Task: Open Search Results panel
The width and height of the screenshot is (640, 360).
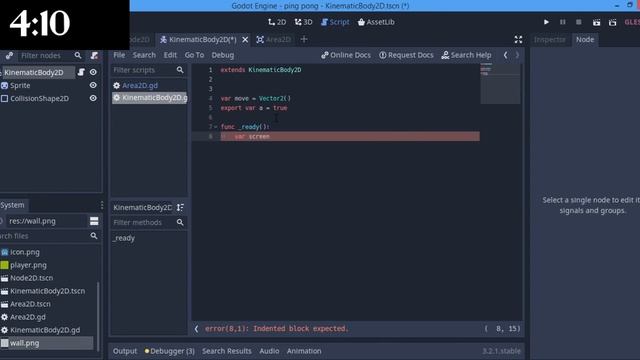Action: tap(227, 351)
